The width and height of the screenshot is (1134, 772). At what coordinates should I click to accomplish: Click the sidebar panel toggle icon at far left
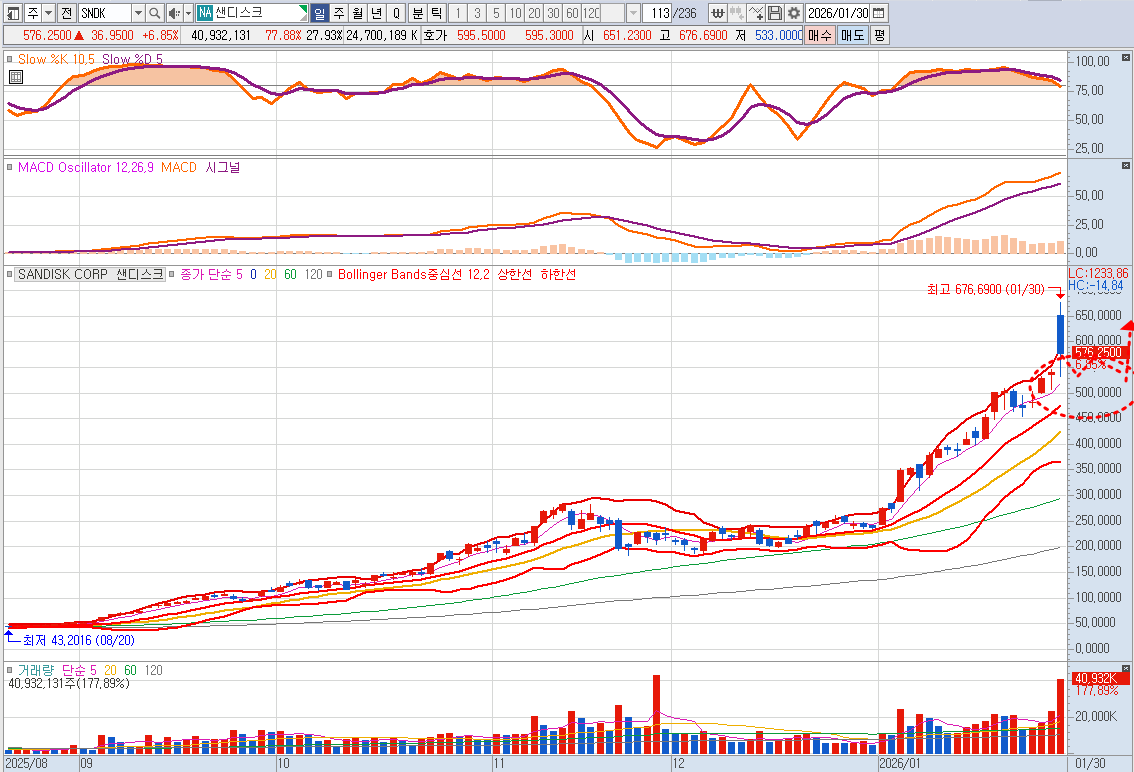pyautogui.click(x=11, y=13)
